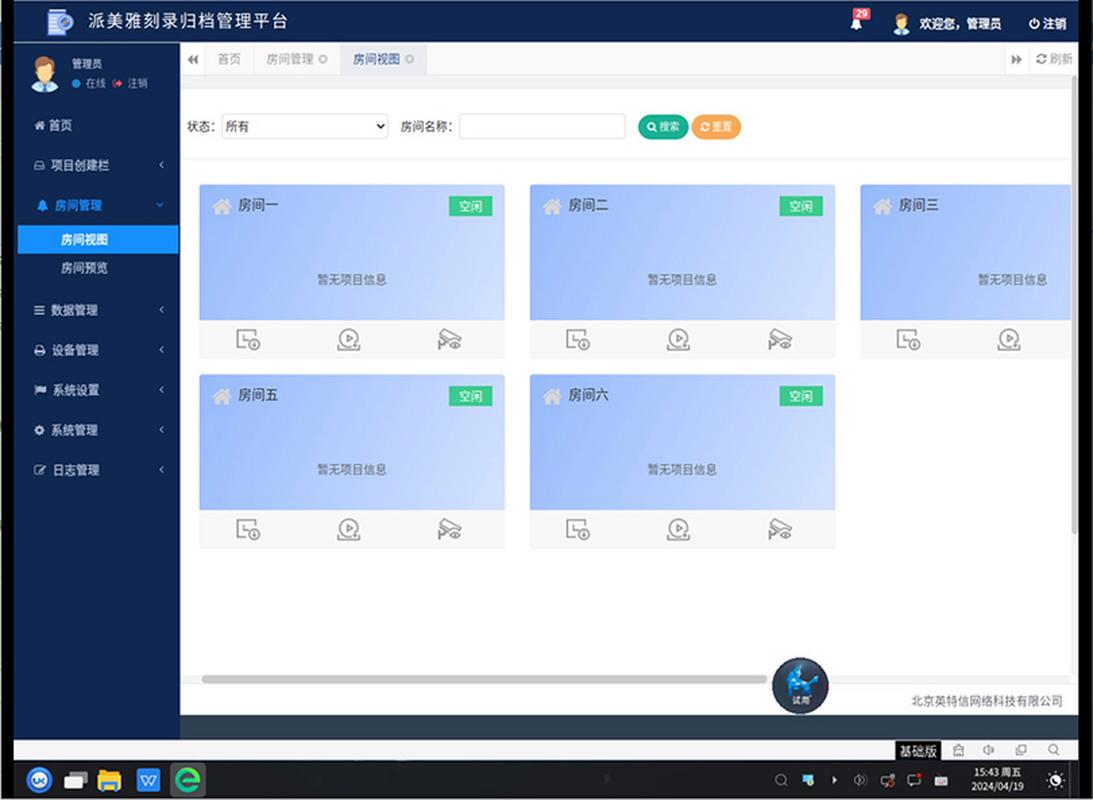The width and height of the screenshot is (1093, 800).
Task: Click the camera preview icon under 房间一
Action: point(449,339)
